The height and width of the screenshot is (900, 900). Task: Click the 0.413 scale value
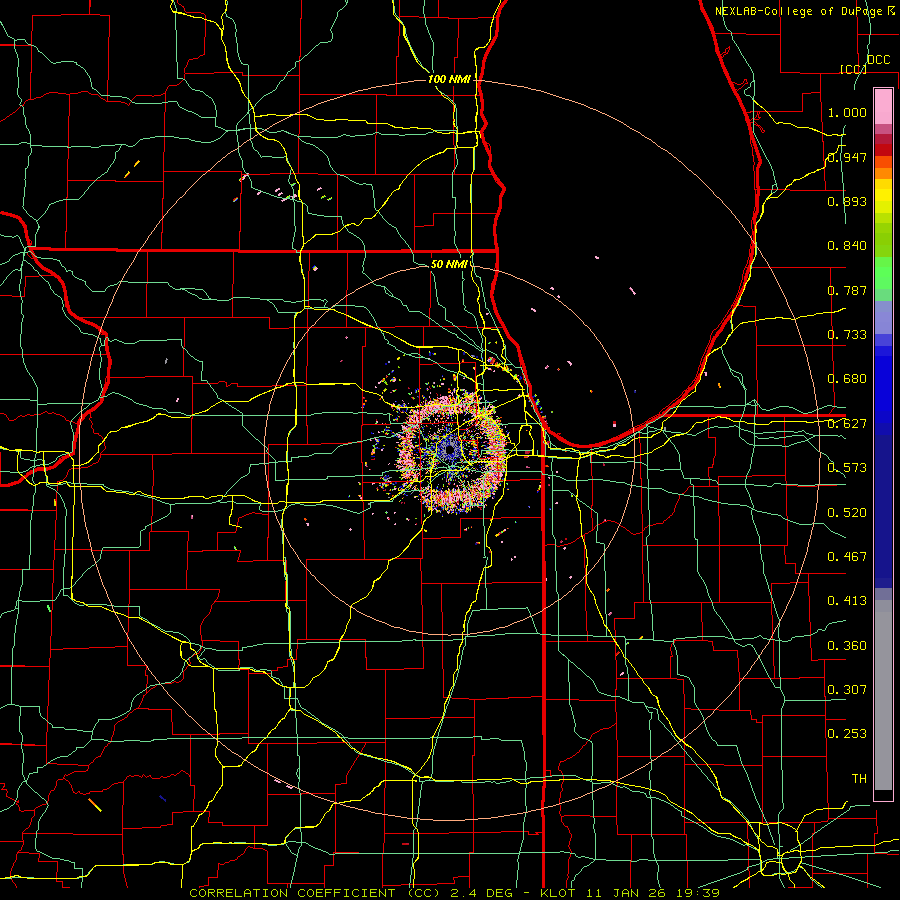[847, 601]
